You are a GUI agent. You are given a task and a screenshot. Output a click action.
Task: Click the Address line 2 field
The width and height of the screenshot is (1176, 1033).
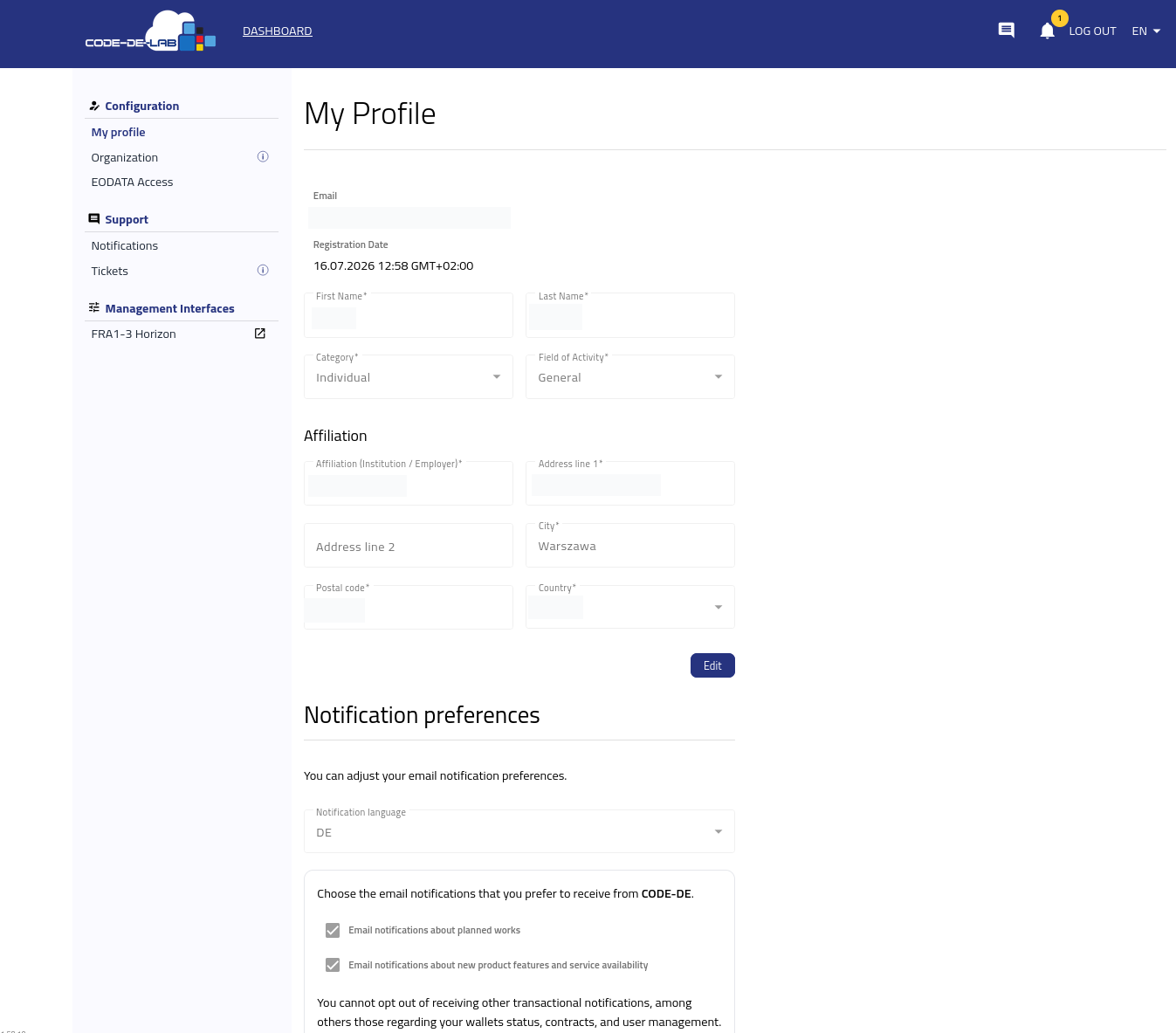(409, 546)
